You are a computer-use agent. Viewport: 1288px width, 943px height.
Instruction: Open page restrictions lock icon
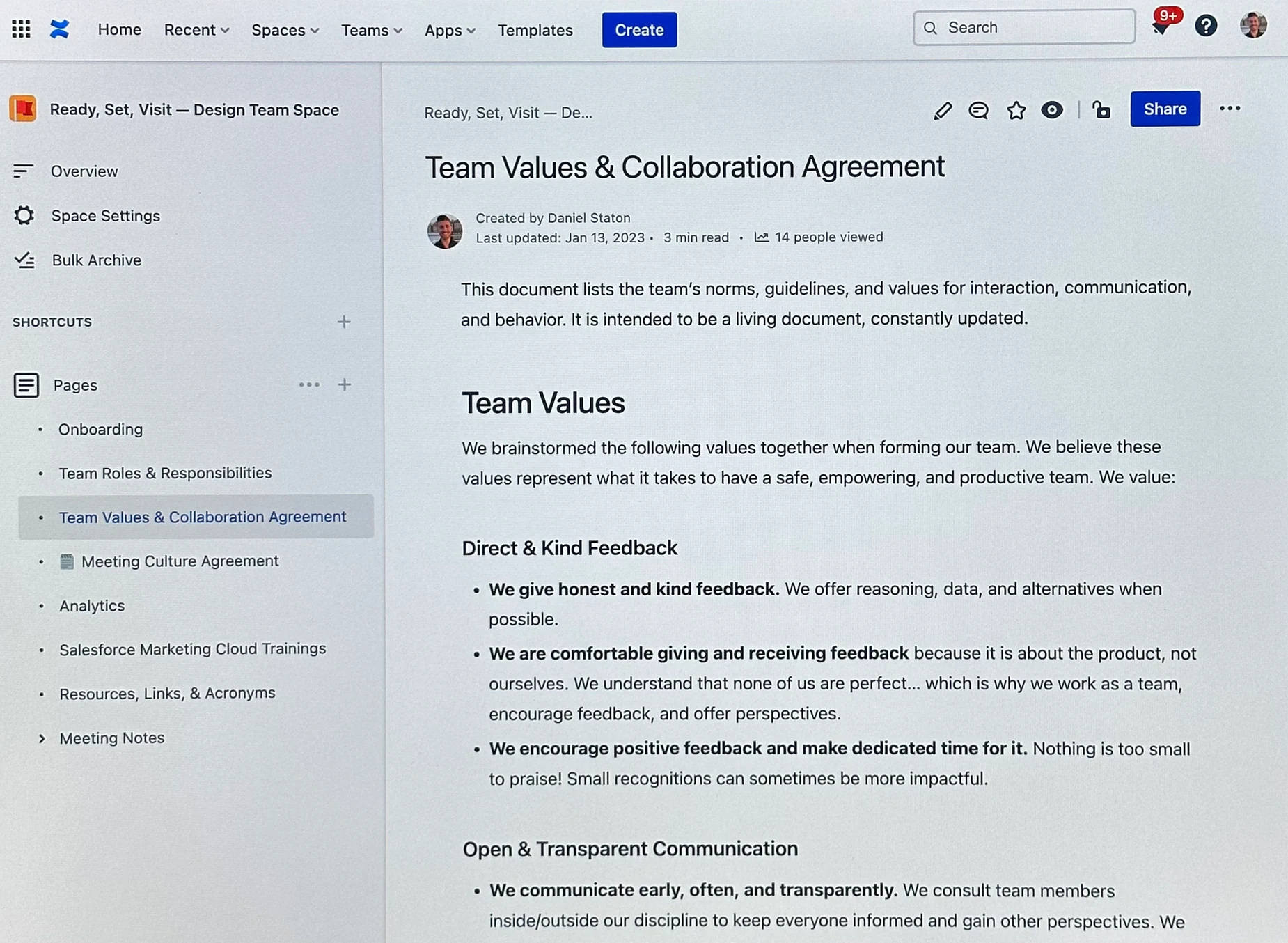click(x=1101, y=110)
